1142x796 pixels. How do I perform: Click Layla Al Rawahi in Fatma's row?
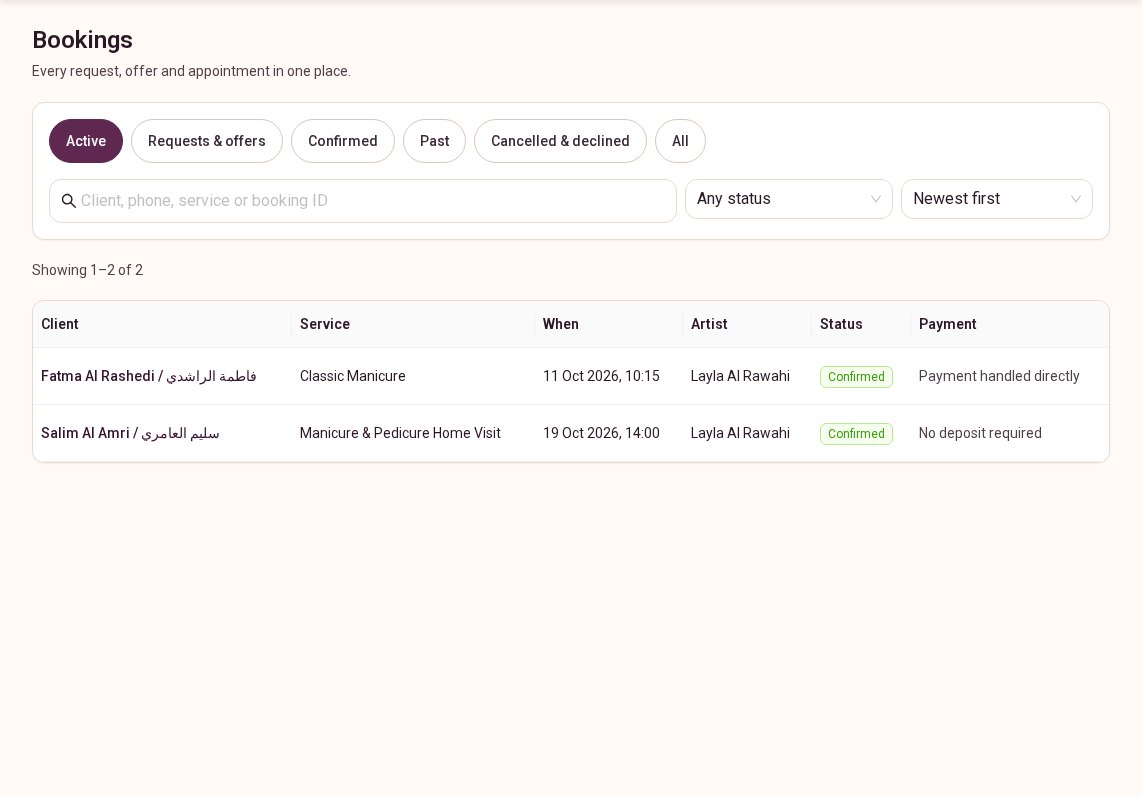(740, 377)
